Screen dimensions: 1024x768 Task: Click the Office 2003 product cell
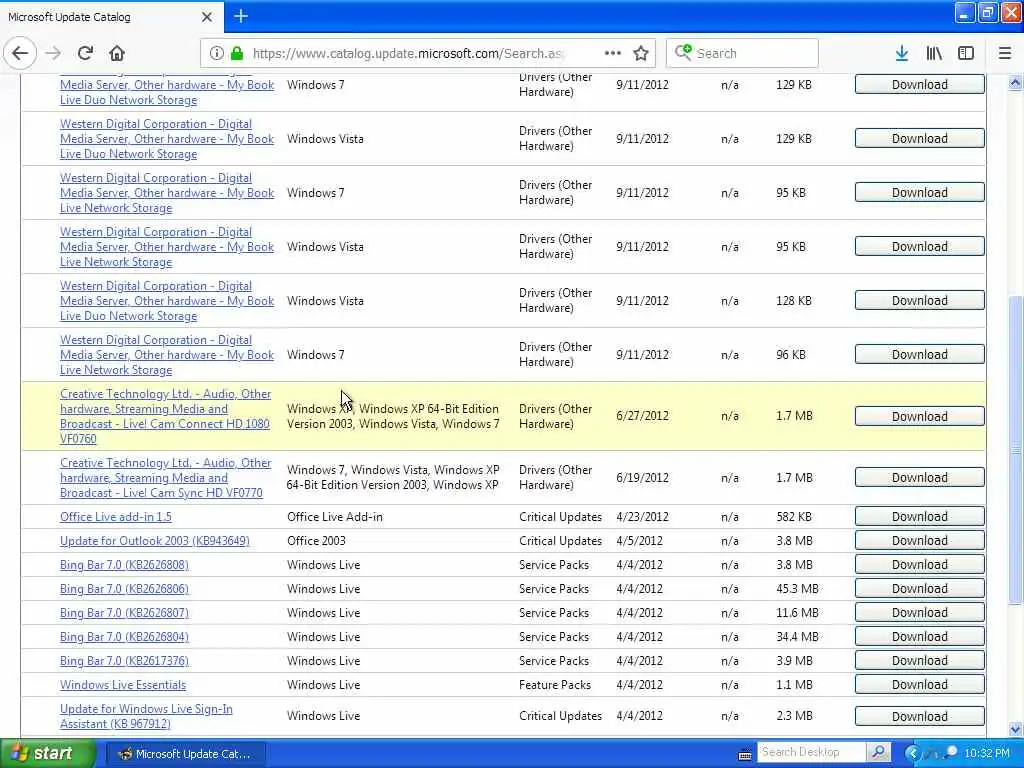click(316, 541)
